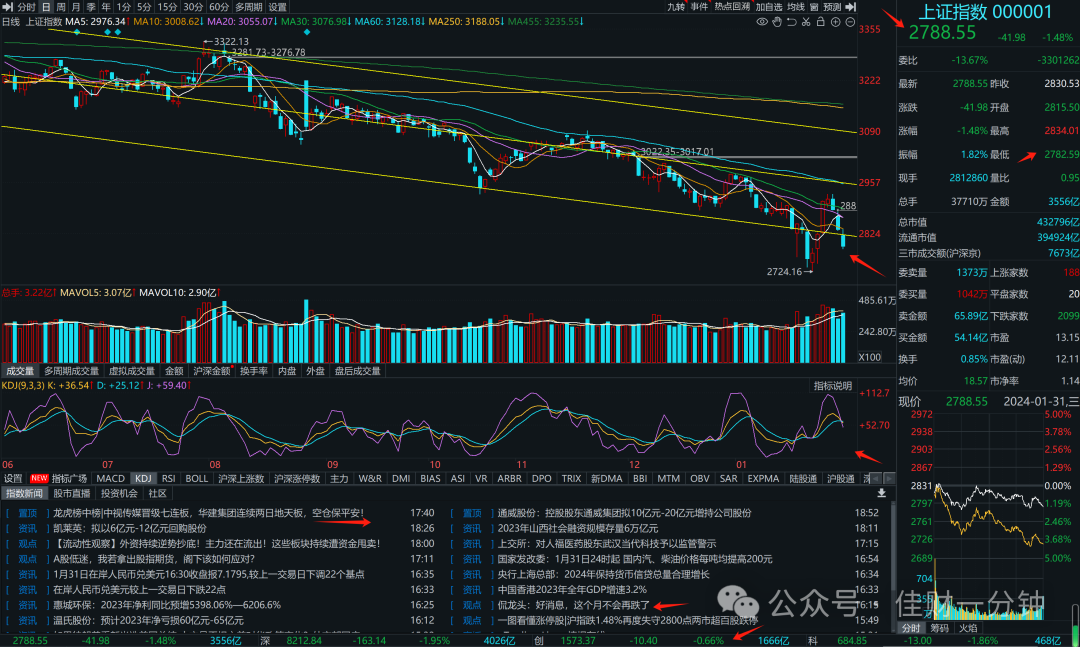
Task: Select the 盘后成交量 tab
Action: [x=357, y=371]
